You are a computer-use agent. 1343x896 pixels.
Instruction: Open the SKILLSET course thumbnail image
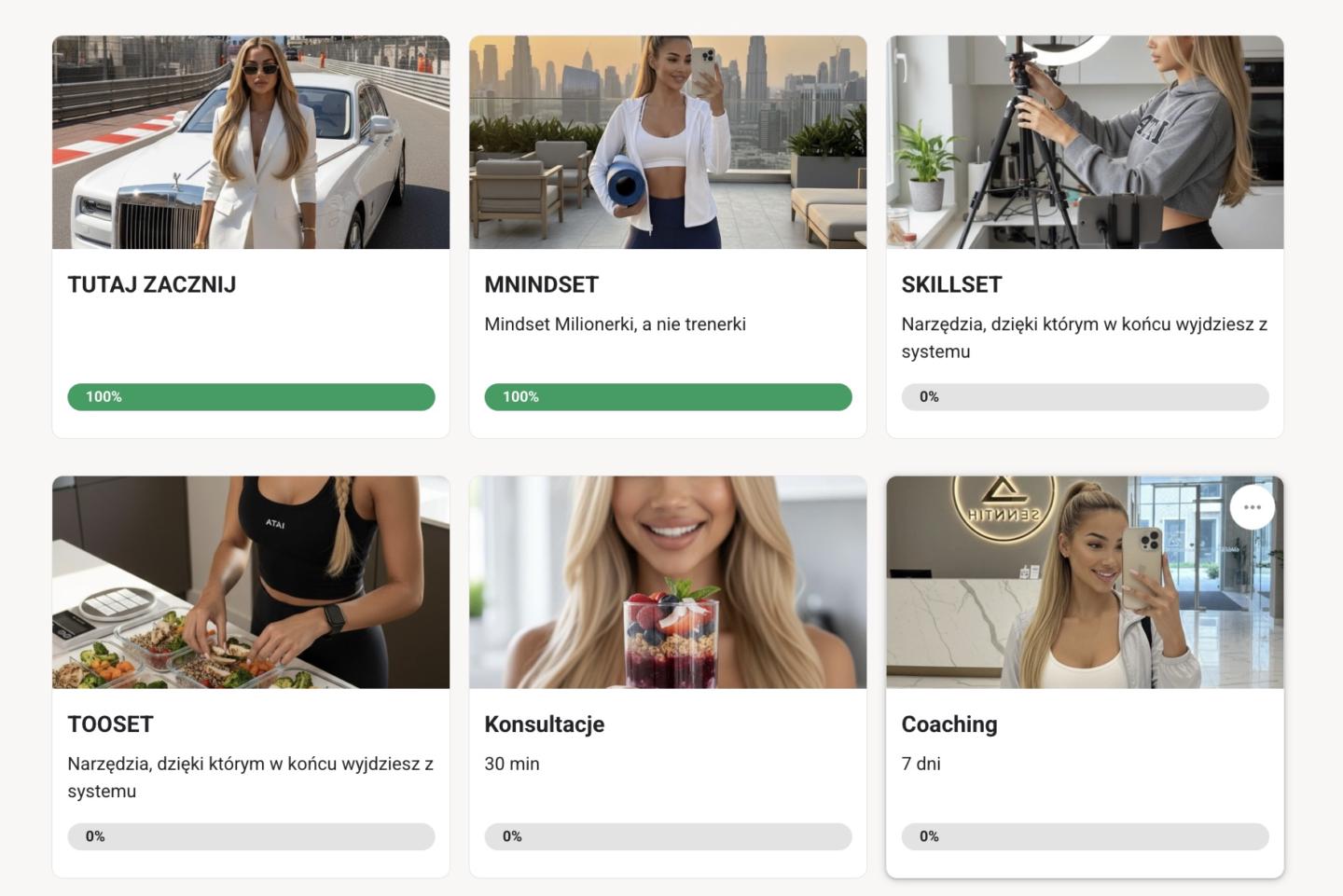[1085, 143]
